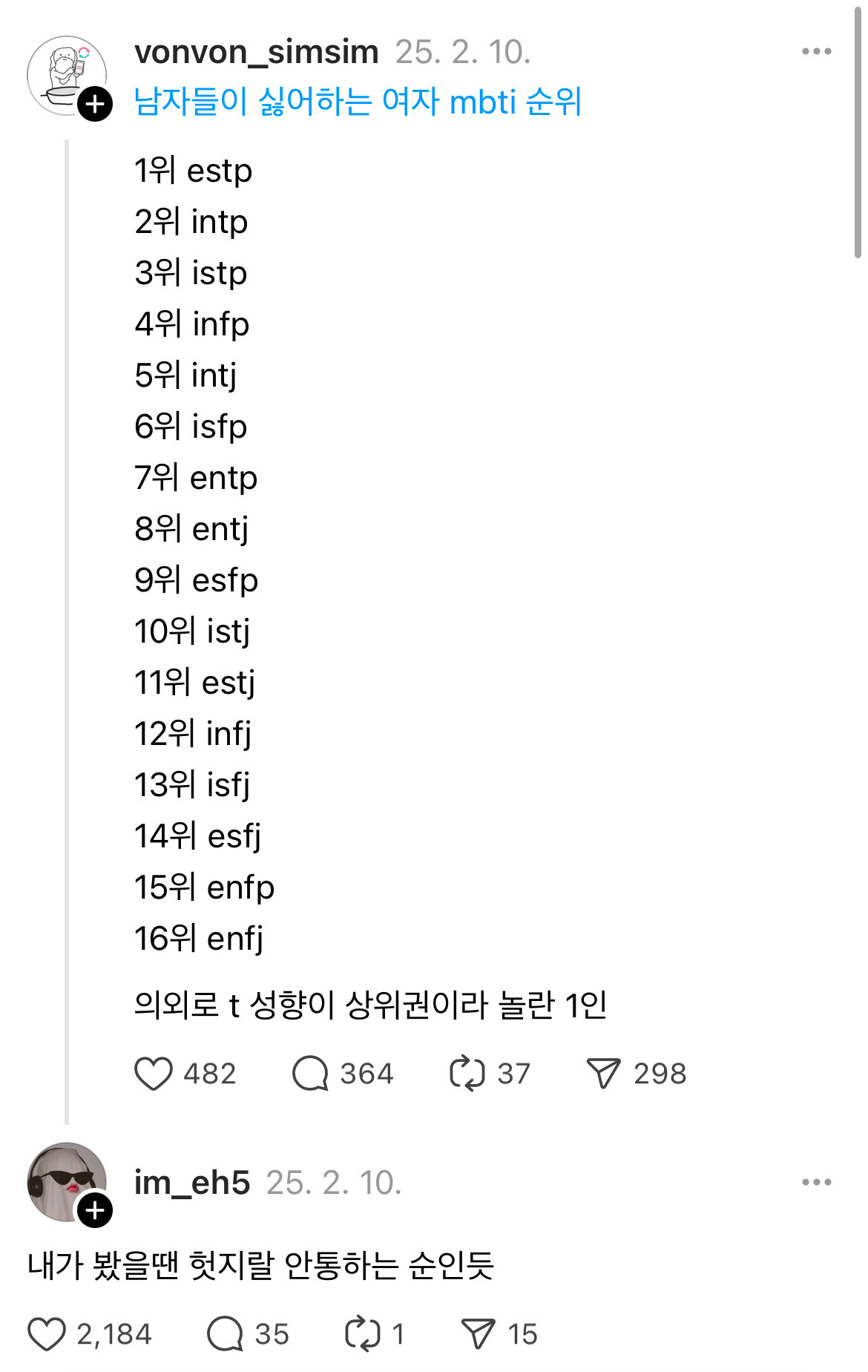Image resolution: width=868 pixels, height=1372 pixels.
Task: Open the options menu on vonvon_simsim's post
Action: coord(817,50)
